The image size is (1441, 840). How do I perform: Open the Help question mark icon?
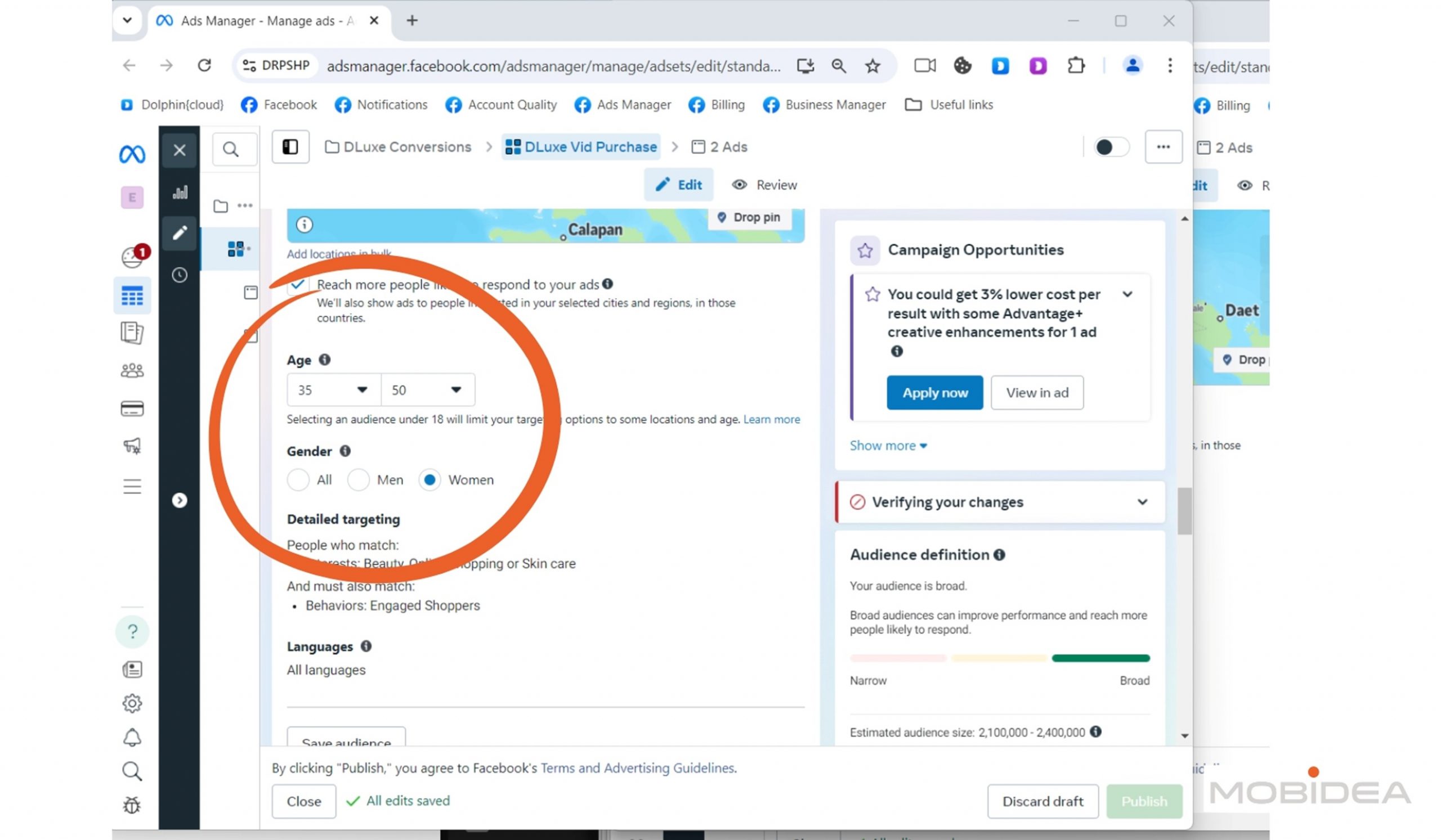pos(132,631)
